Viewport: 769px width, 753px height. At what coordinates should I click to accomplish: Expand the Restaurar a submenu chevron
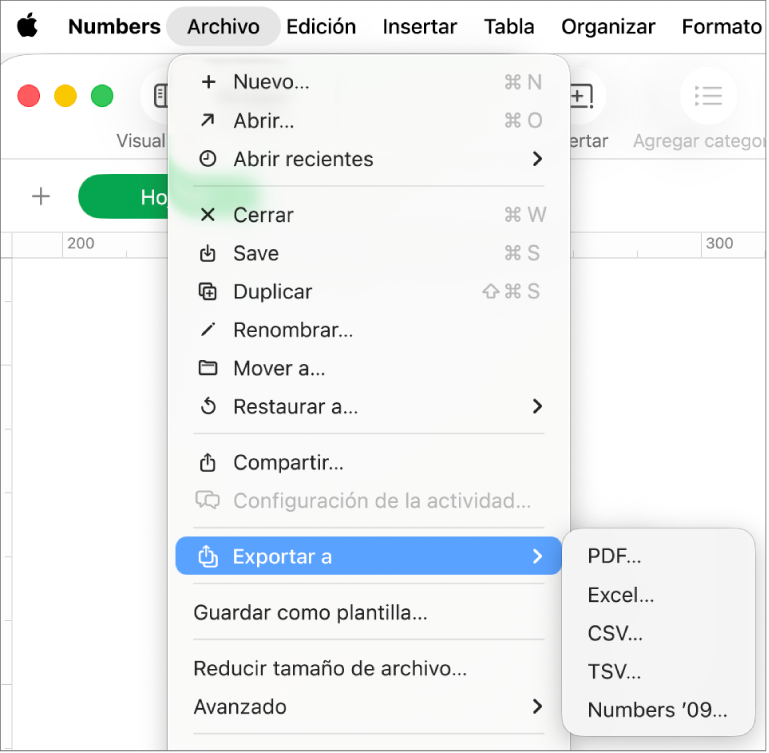pos(538,406)
